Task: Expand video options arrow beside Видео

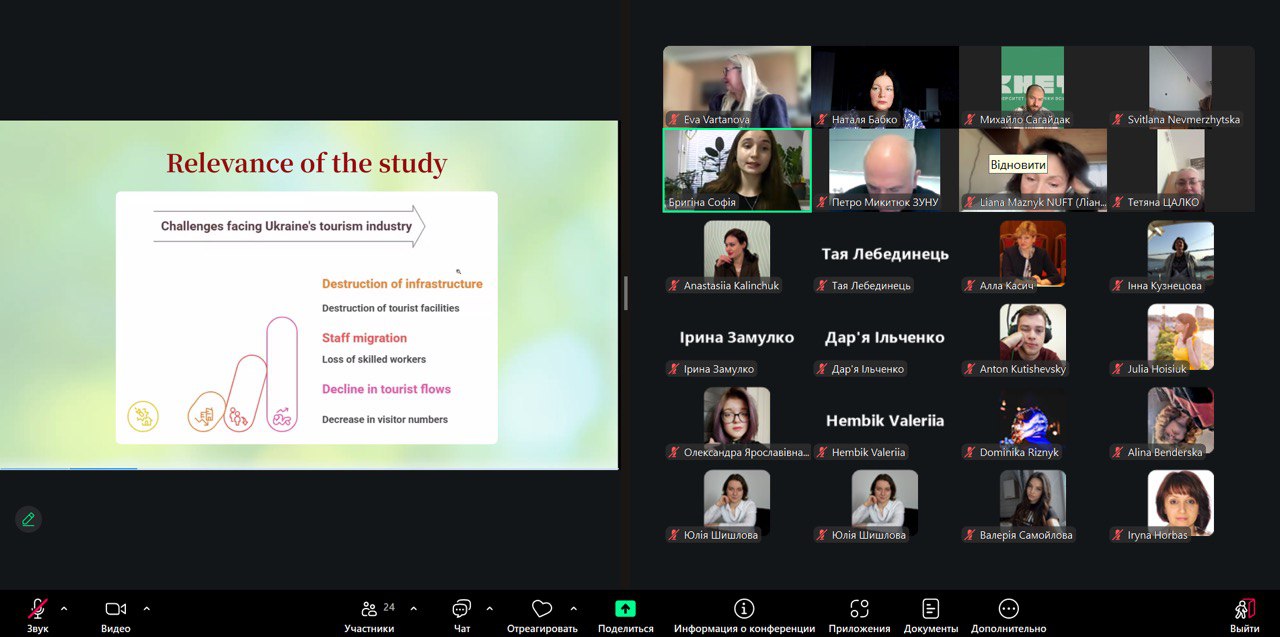Action: click(146, 608)
